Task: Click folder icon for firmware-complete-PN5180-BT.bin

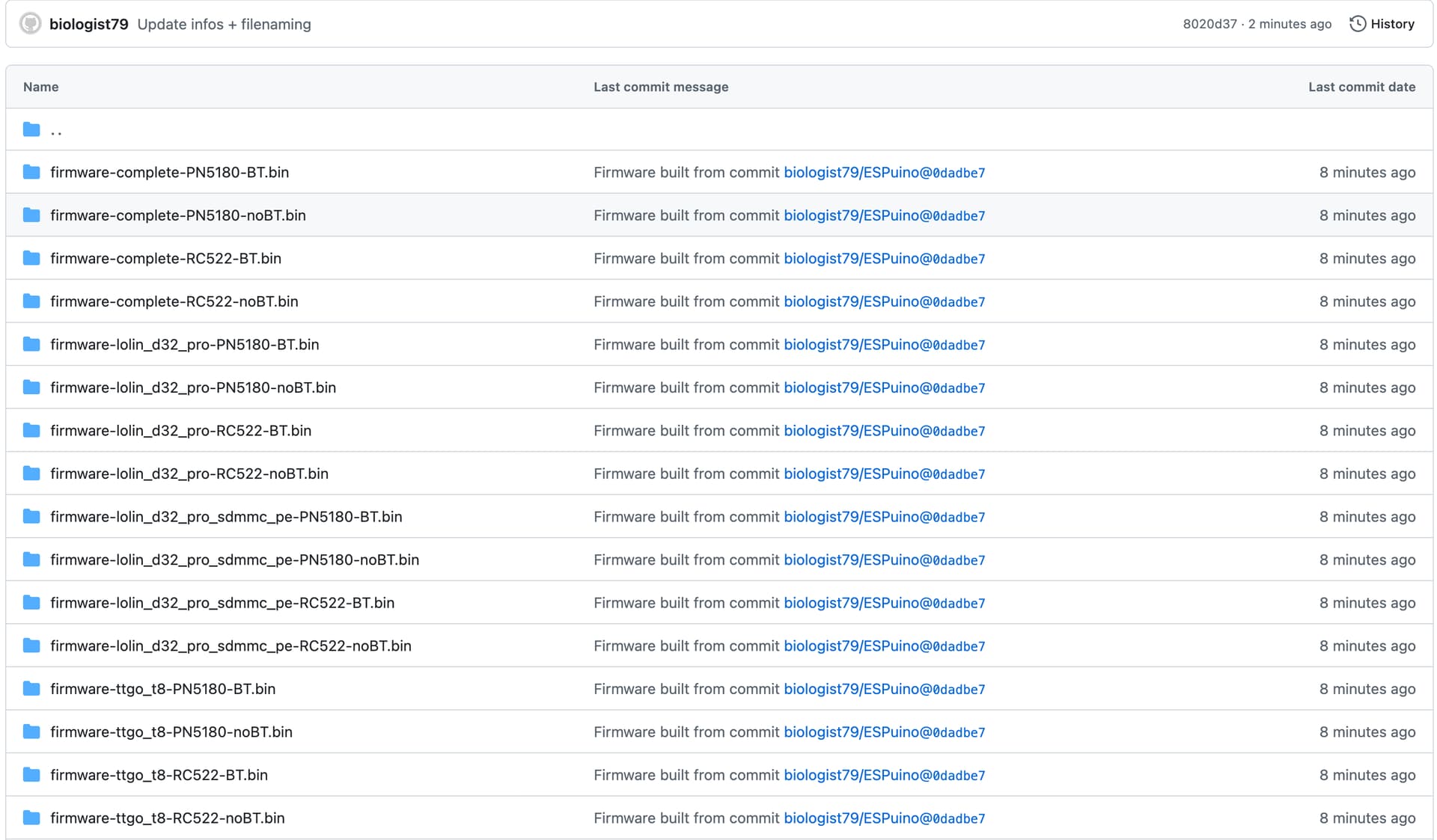Action: click(31, 173)
